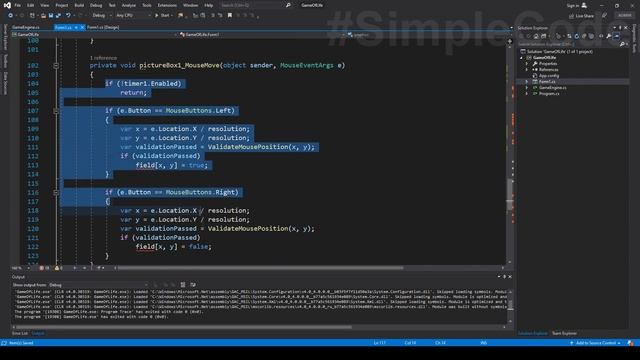
Task: Switch to the Output tab
Action: coord(38,333)
